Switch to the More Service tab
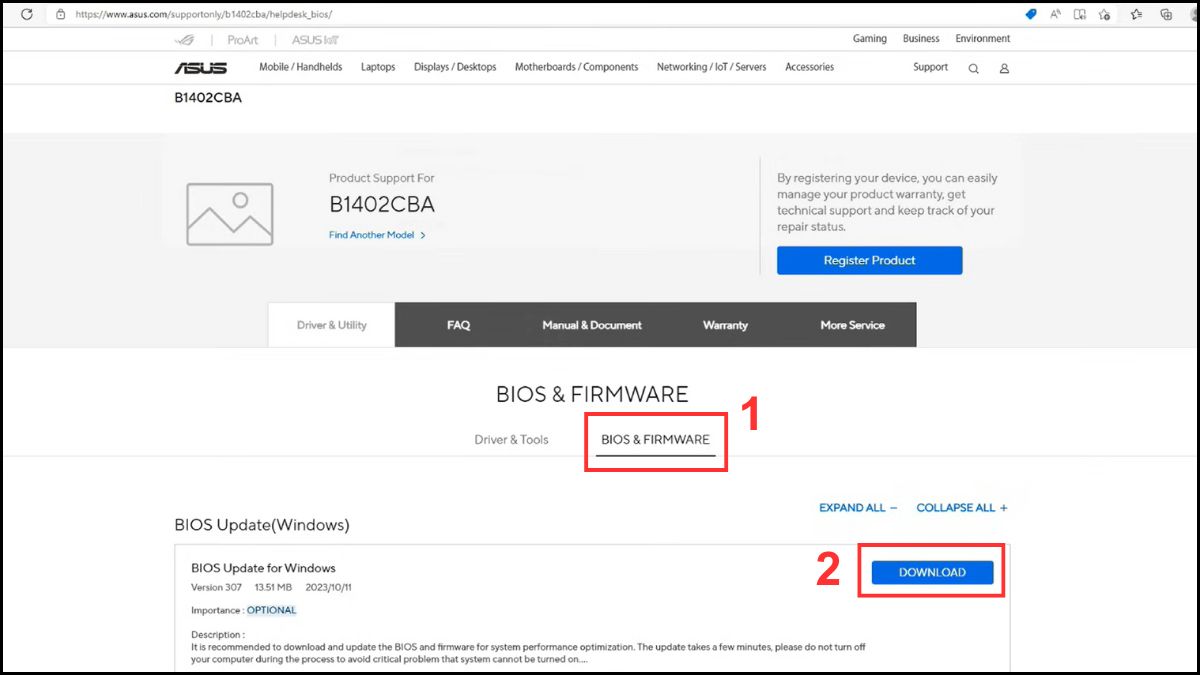The width and height of the screenshot is (1200, 675). click(x=852, y=325)
